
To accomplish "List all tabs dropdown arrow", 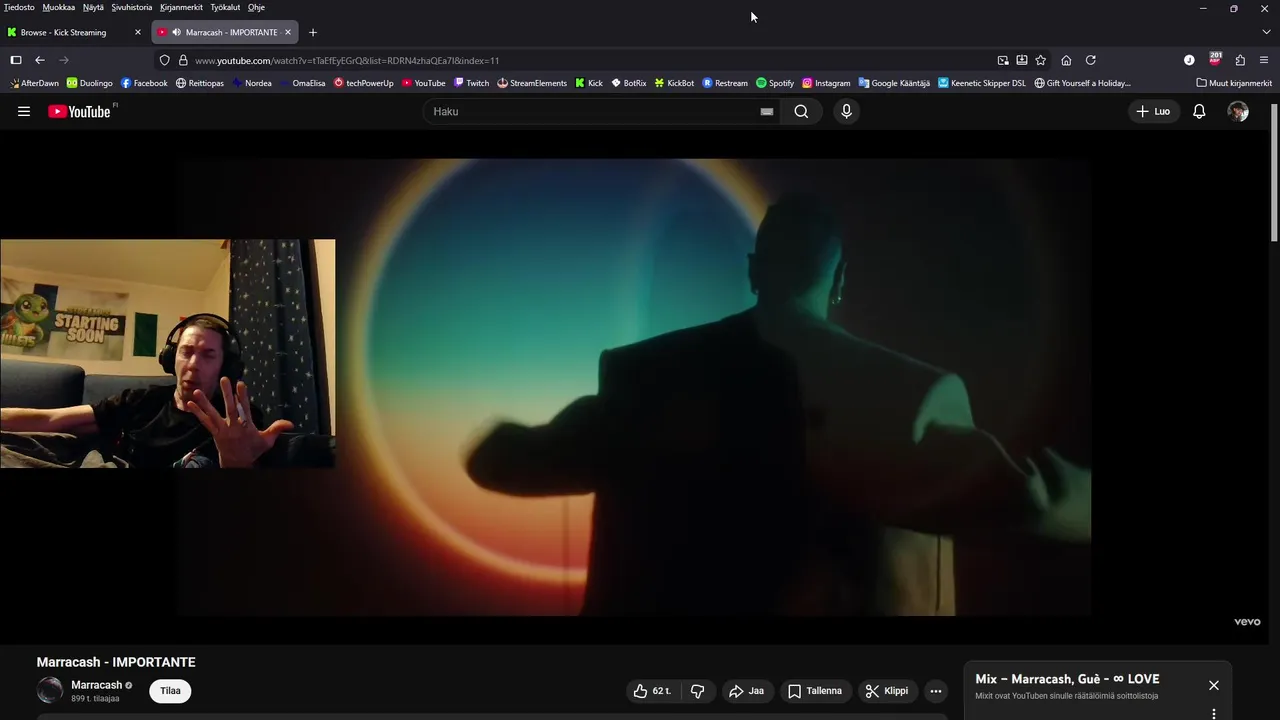I will click(1266, 32).
